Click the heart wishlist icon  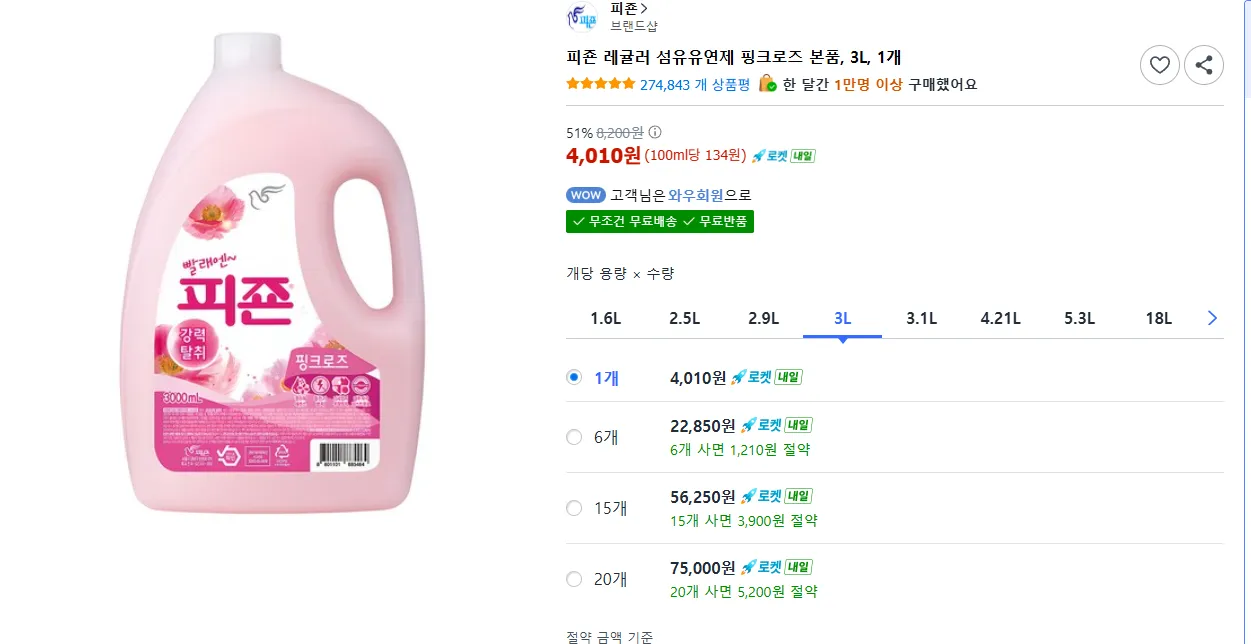click(x=1159, y=66)
